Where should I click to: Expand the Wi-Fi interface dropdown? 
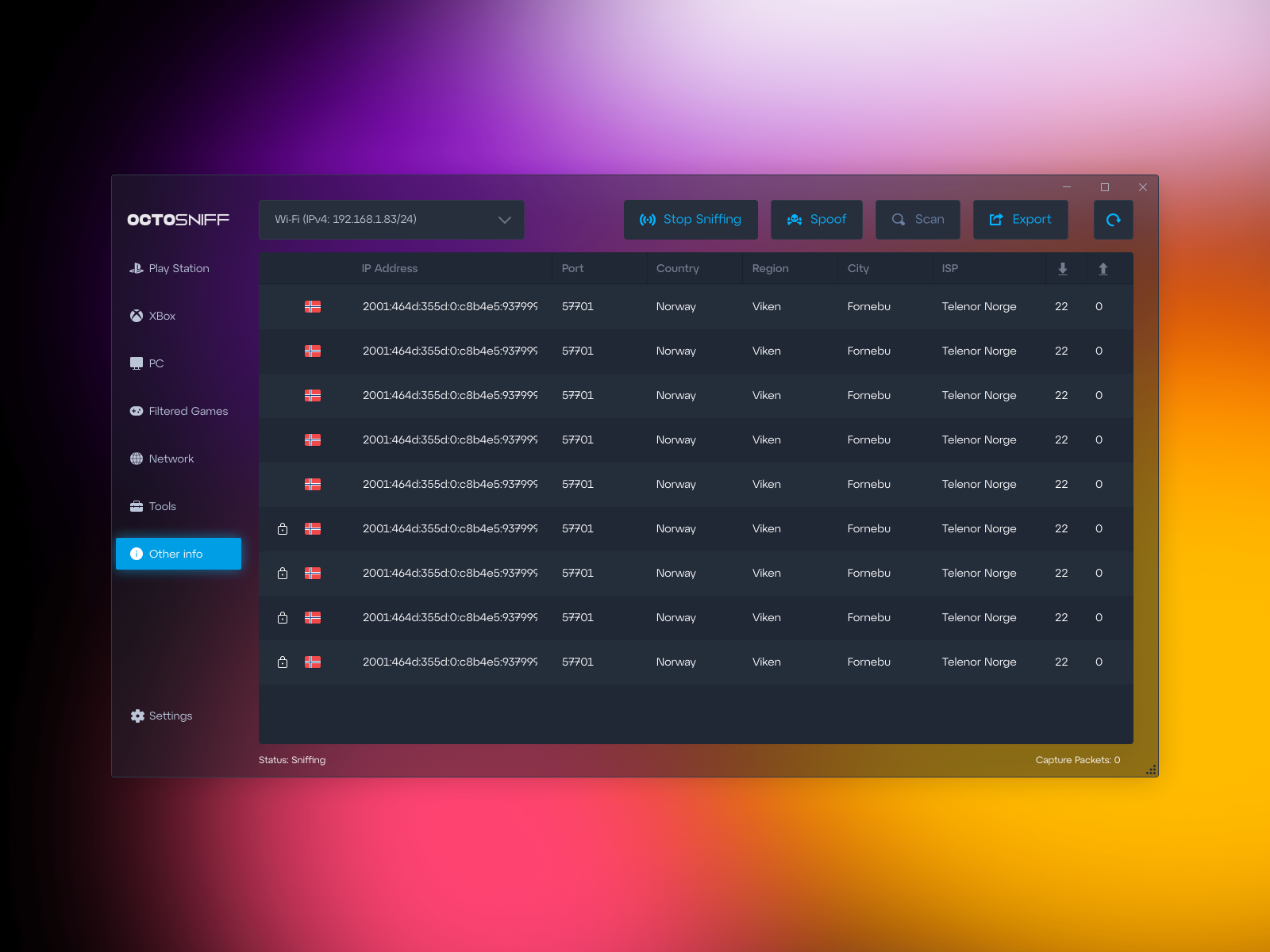click(x=503, y=219)
